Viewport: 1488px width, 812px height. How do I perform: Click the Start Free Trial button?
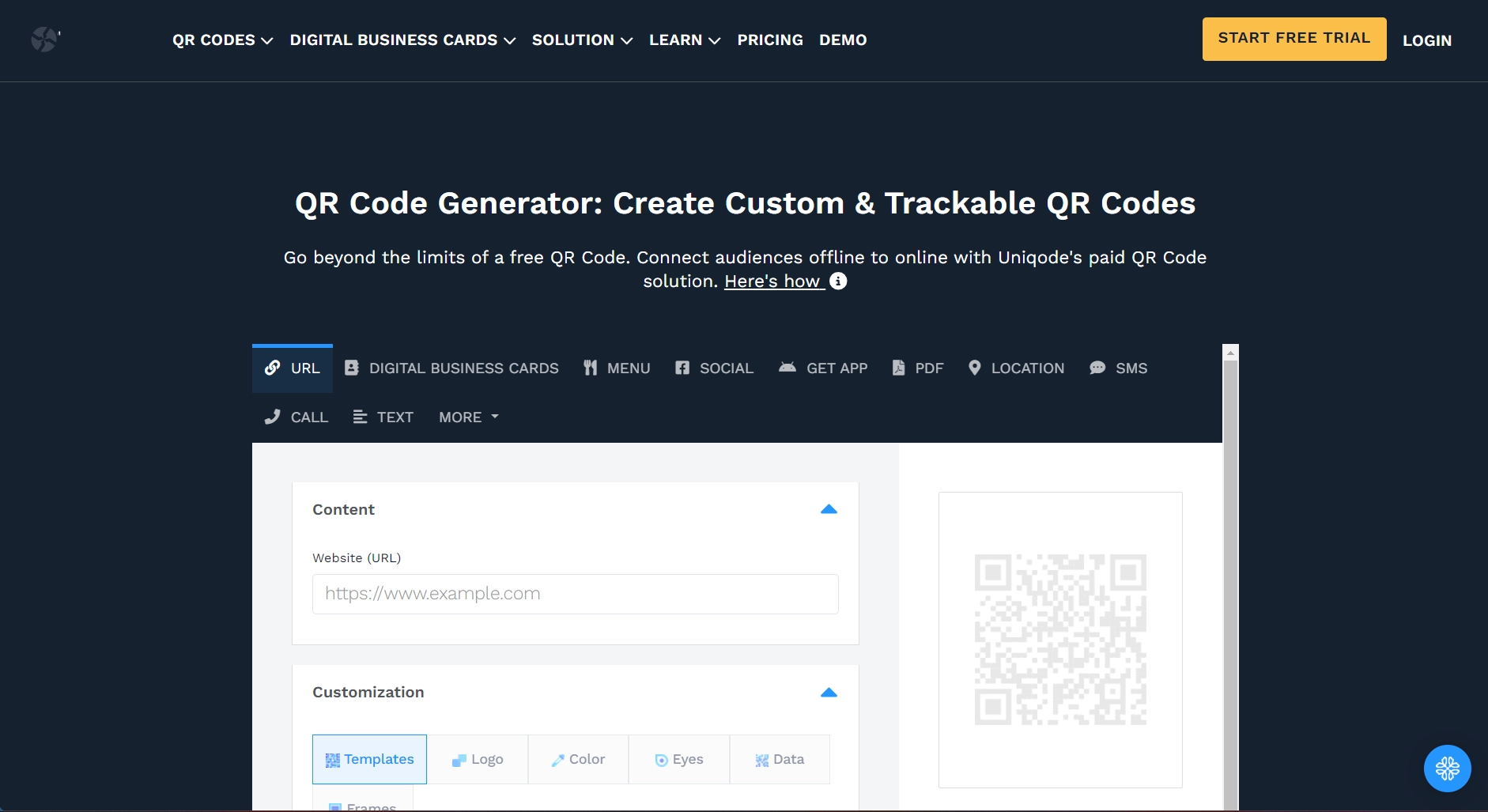point(1294,39)
